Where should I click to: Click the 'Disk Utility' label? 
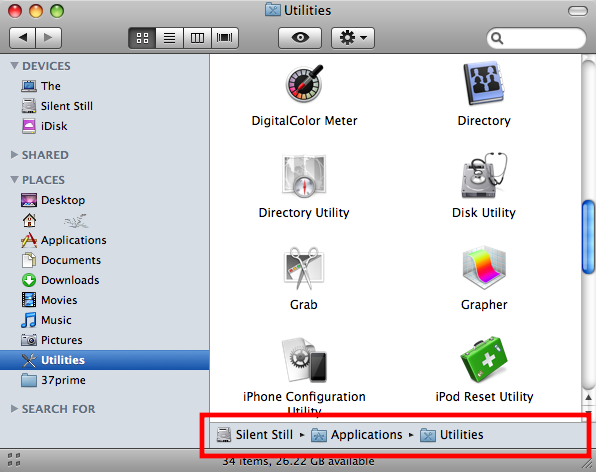484,212
